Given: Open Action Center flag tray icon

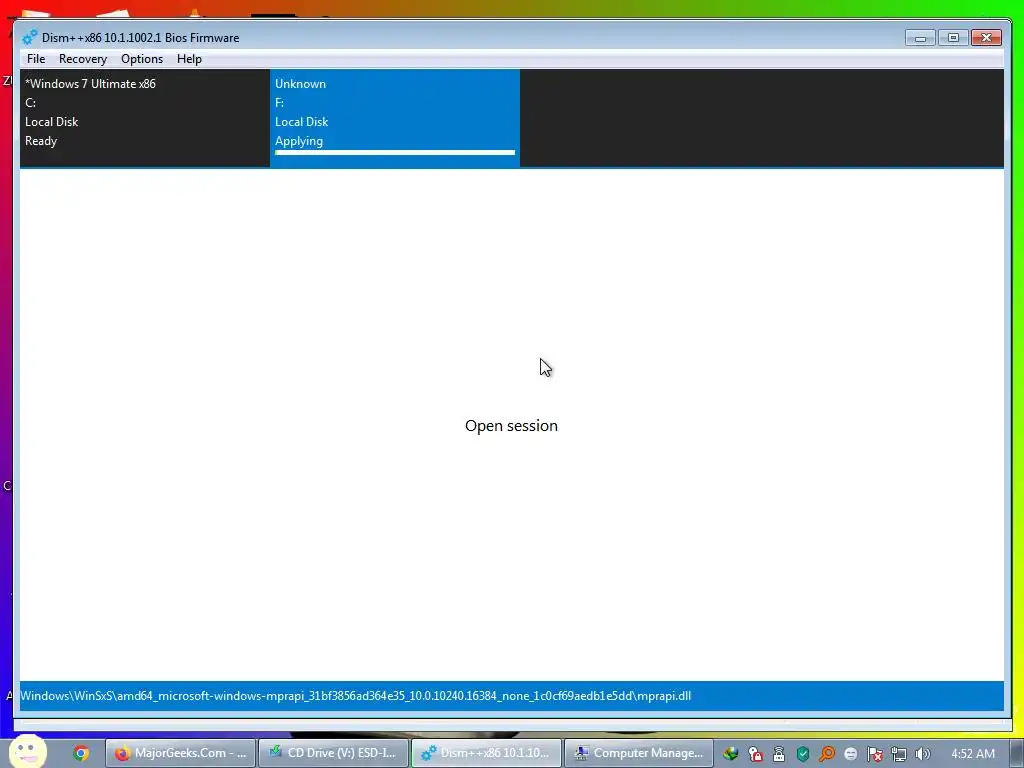Looking at the screenshot, I should coord(874,754).
